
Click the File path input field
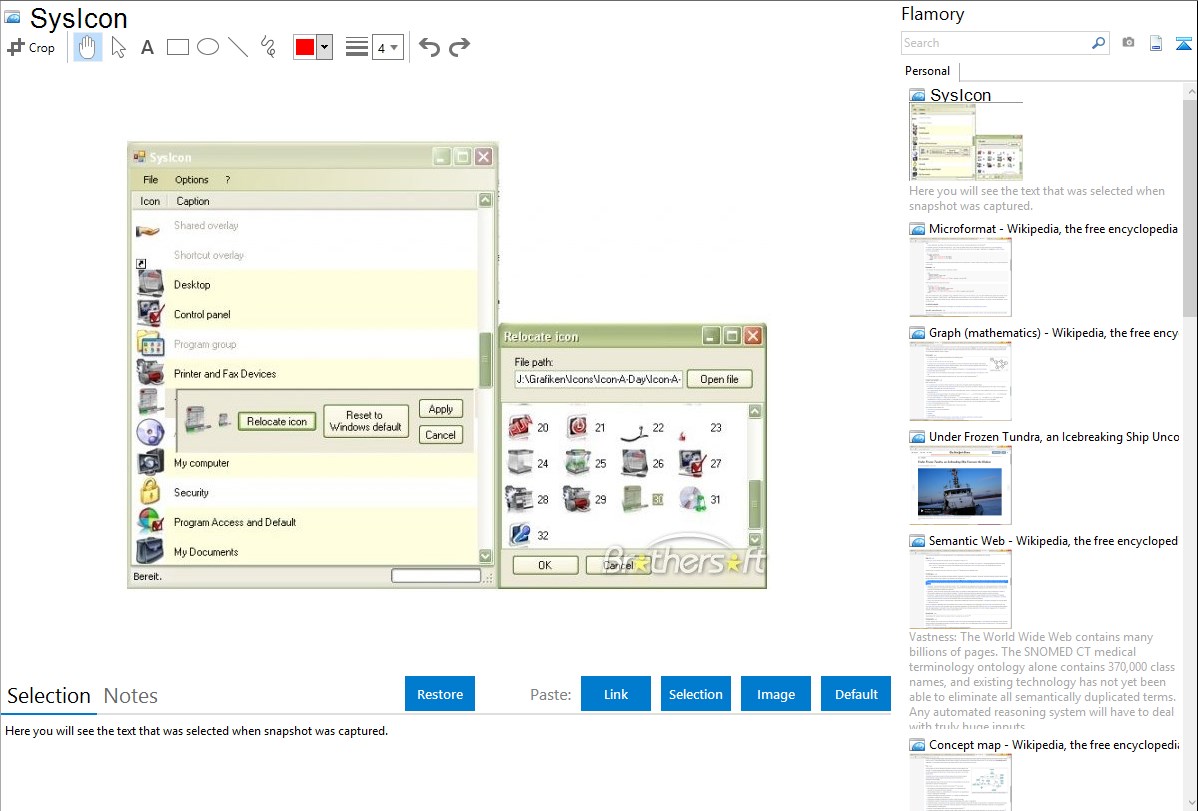[x=598, y=379]
